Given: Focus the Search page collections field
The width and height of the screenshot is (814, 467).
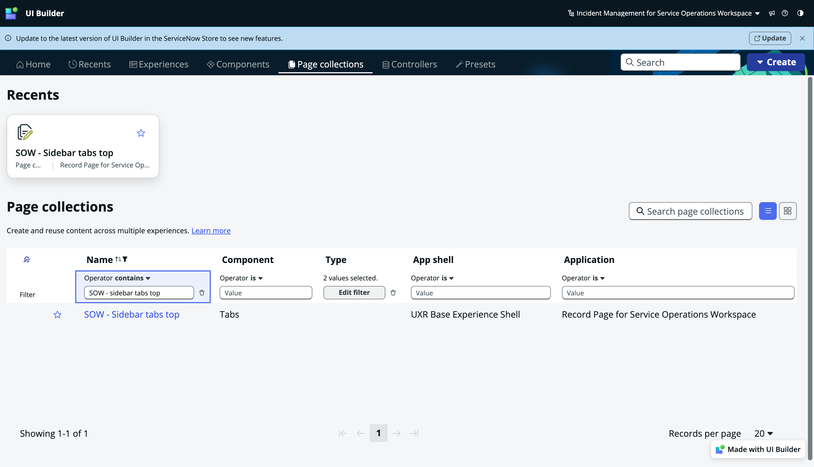Looking at the screenshot, I should coord(690,211).
